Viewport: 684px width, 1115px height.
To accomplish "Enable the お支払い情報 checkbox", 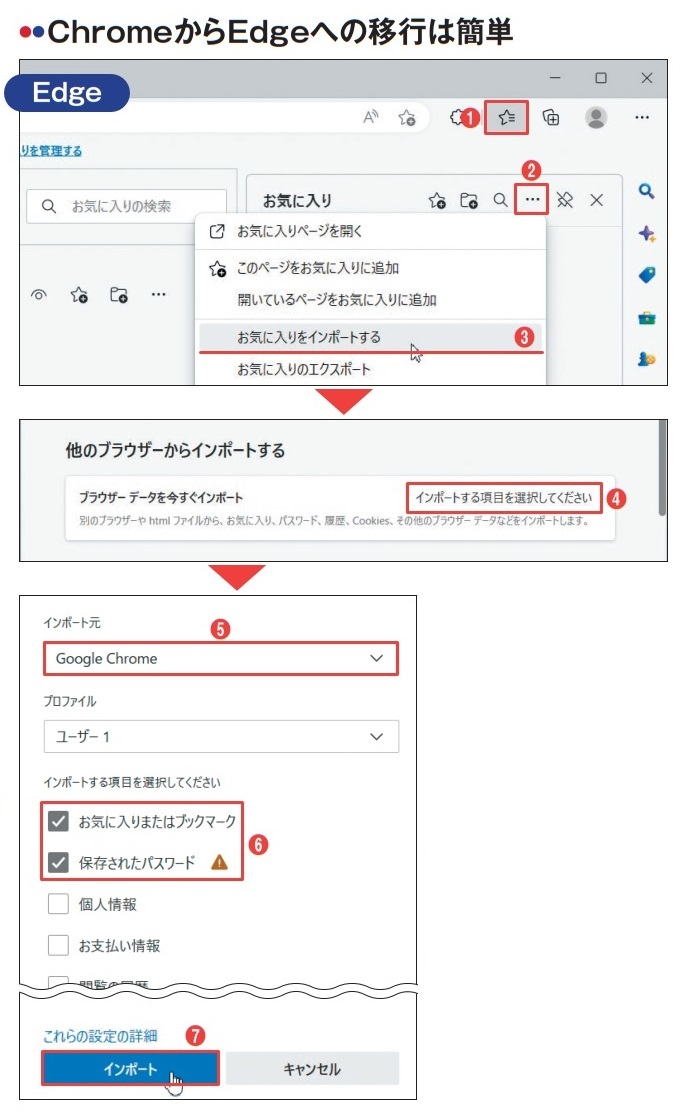I will 58,945.
